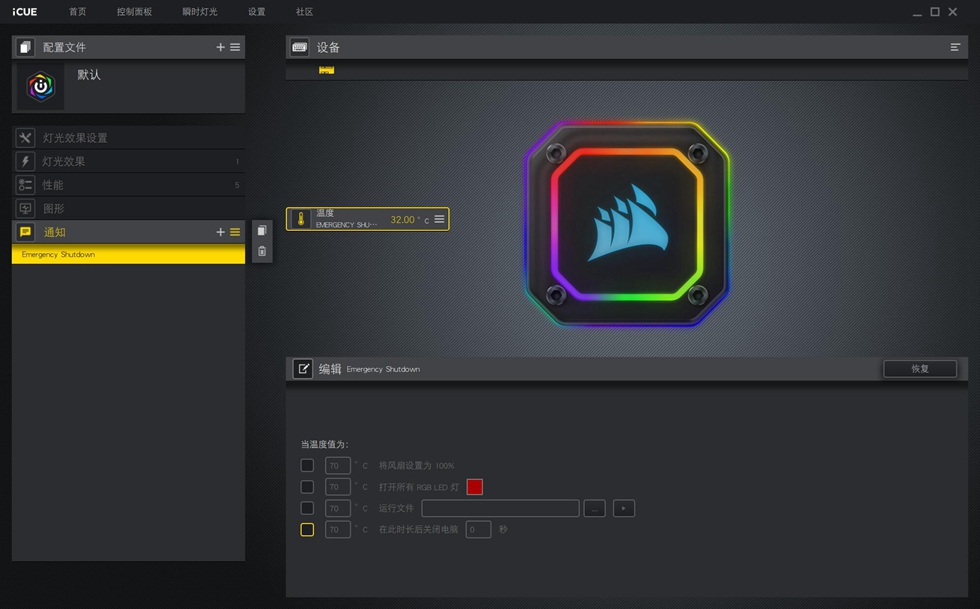The width and height of the screenshot is (980, 609).
Task: Open the red LED color swatch
Action: 474,487
